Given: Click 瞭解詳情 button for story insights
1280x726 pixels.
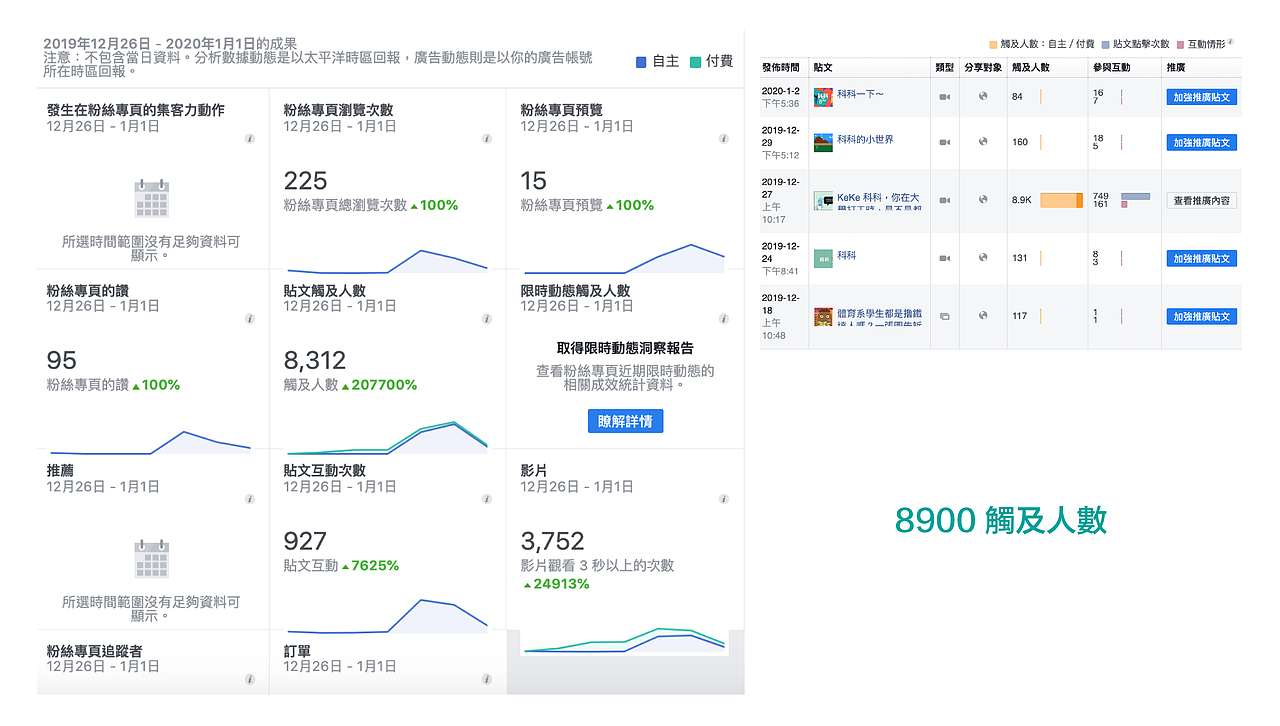Looking at the screenshot, I should coord(625,421).
